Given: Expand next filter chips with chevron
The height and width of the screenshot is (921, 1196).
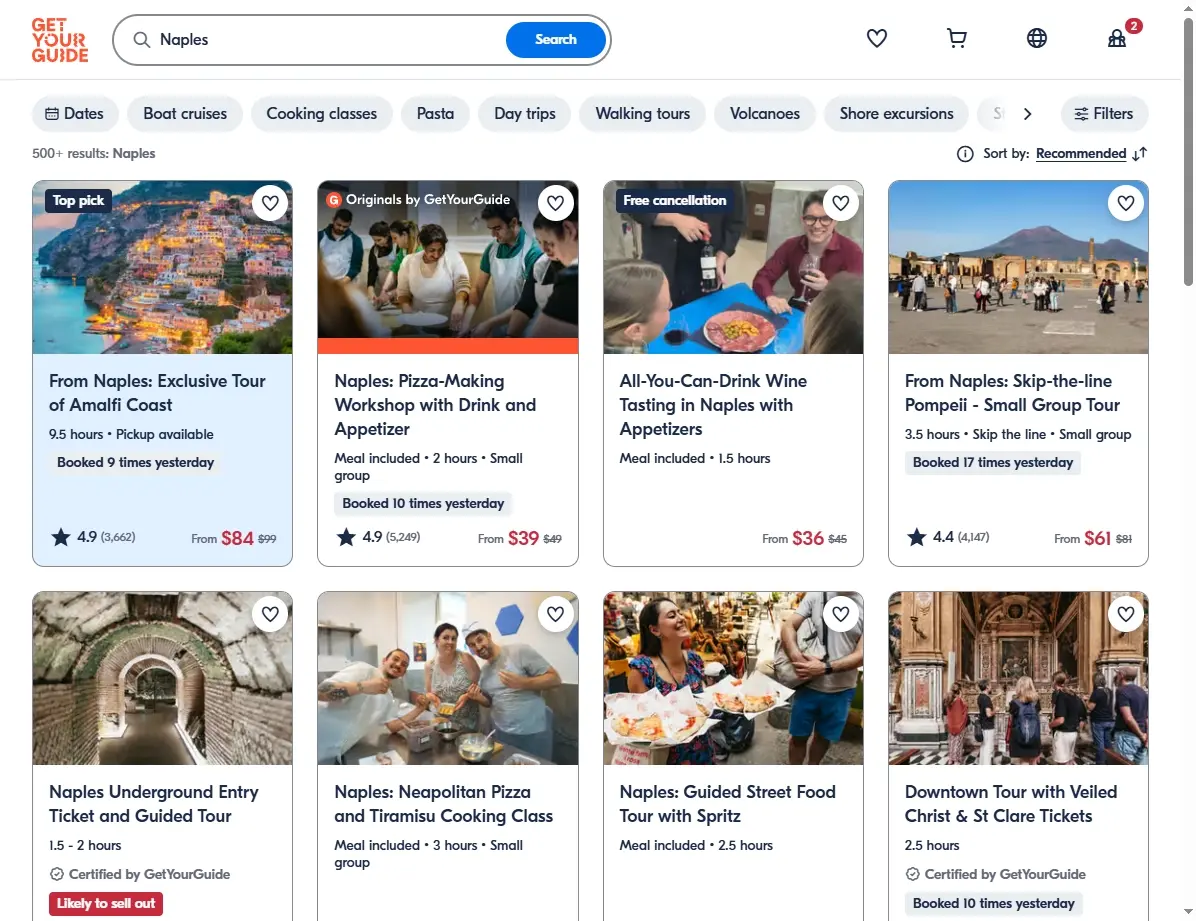Looking at the screenshot, I should pyautogui.click(x=1027, y=114).
